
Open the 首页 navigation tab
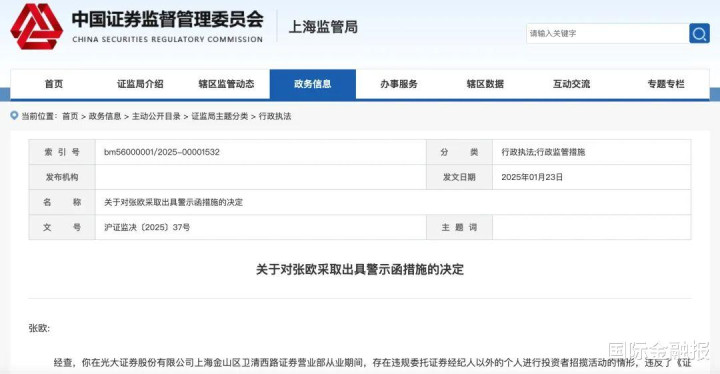point(54,84)
